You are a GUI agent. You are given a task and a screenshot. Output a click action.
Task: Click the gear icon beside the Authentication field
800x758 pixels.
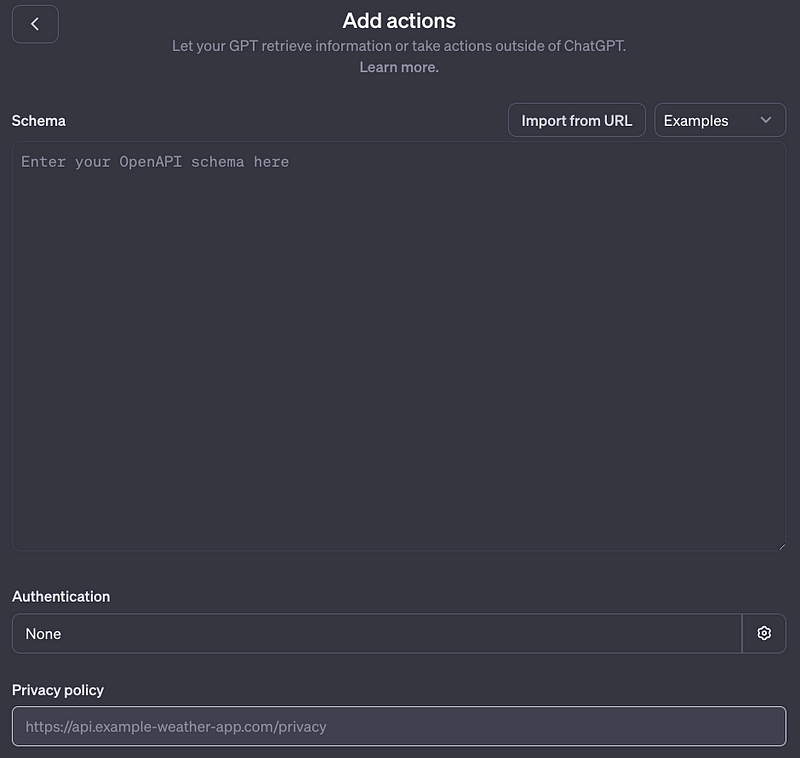click(764, 633)
